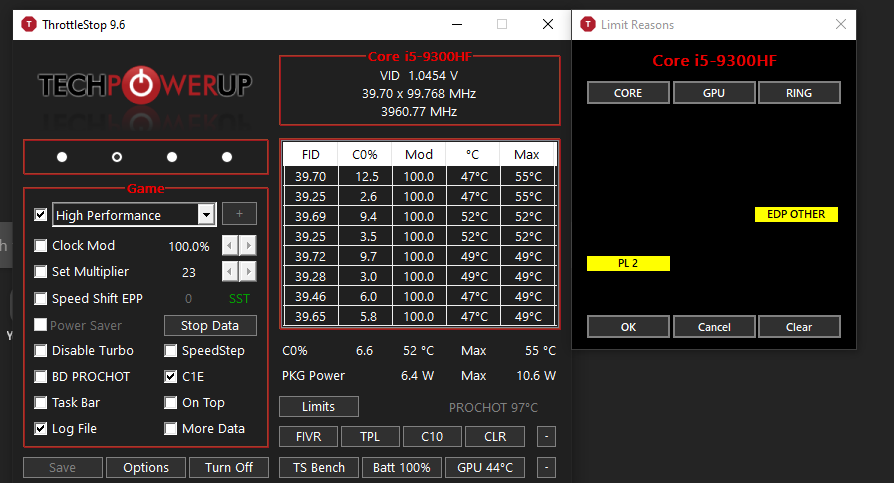Toggle the High Performance power plan checkbox
The height and width of the screenshot is (483, 894).
[40, 215]
